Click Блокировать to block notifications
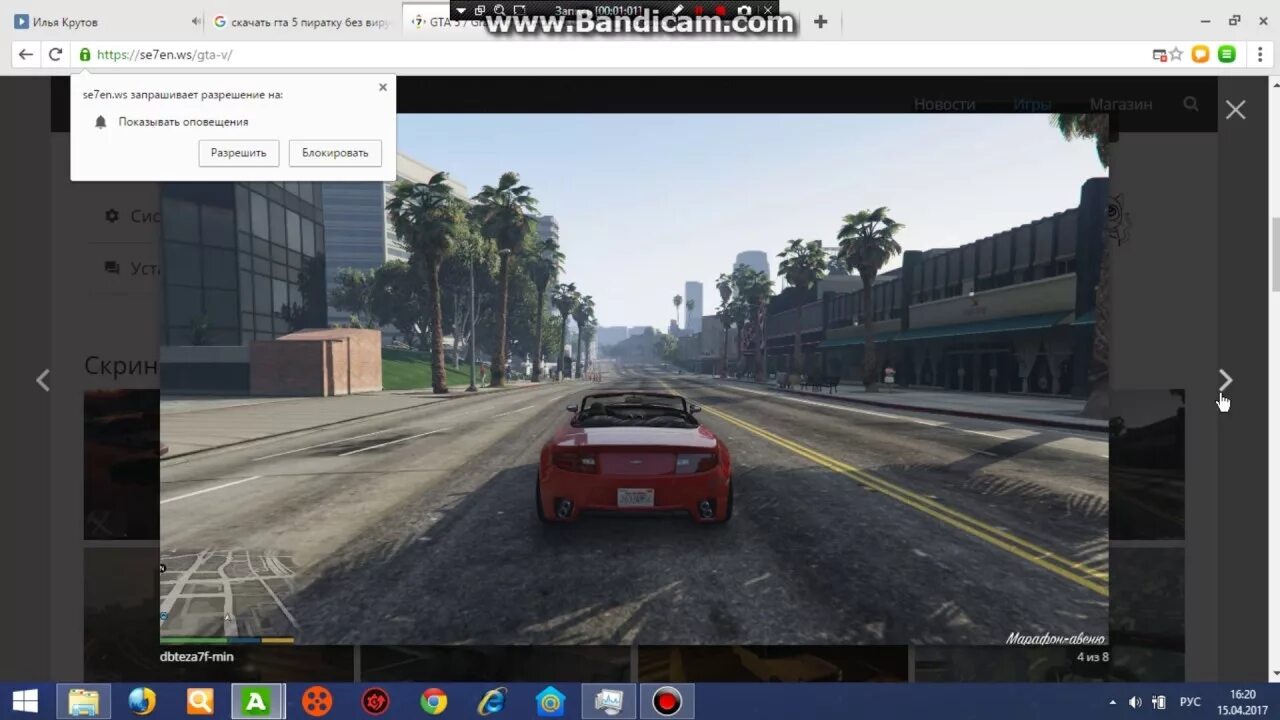The width and height of the screenshot is (1280, 720). point(335,153)
